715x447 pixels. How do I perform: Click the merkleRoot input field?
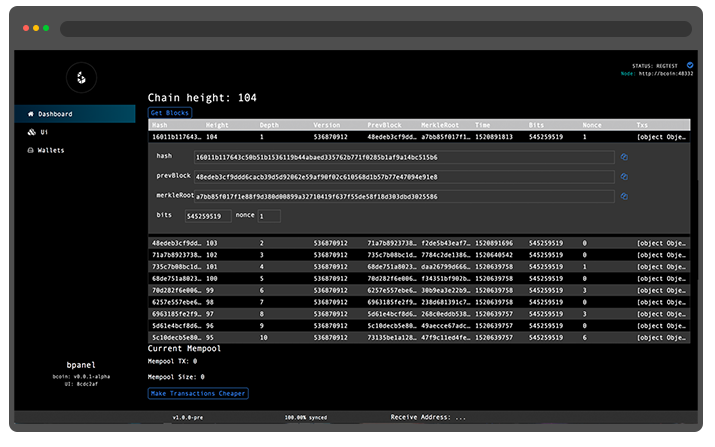click(404, 197)
